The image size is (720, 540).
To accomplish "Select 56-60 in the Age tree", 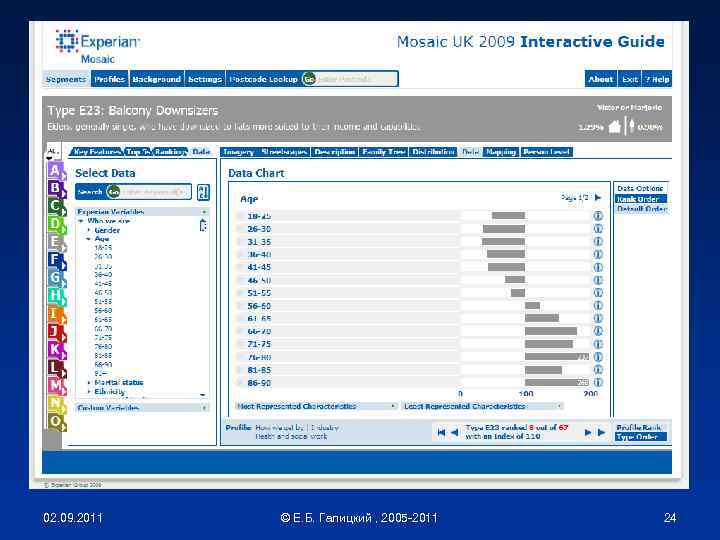I will (103, 310).
